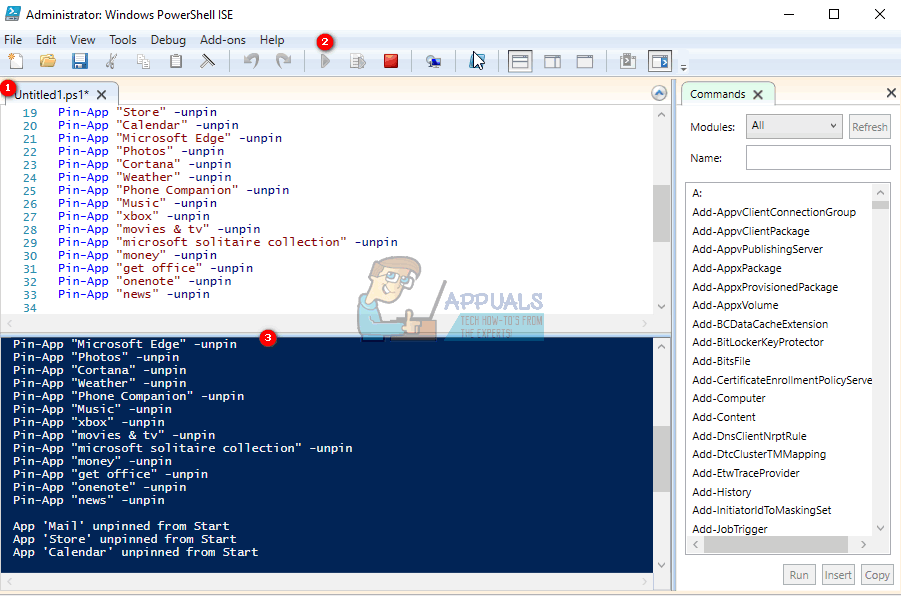Open the Add-ons menu
Screen dimensions: 901x596
[x=222, y=40]
